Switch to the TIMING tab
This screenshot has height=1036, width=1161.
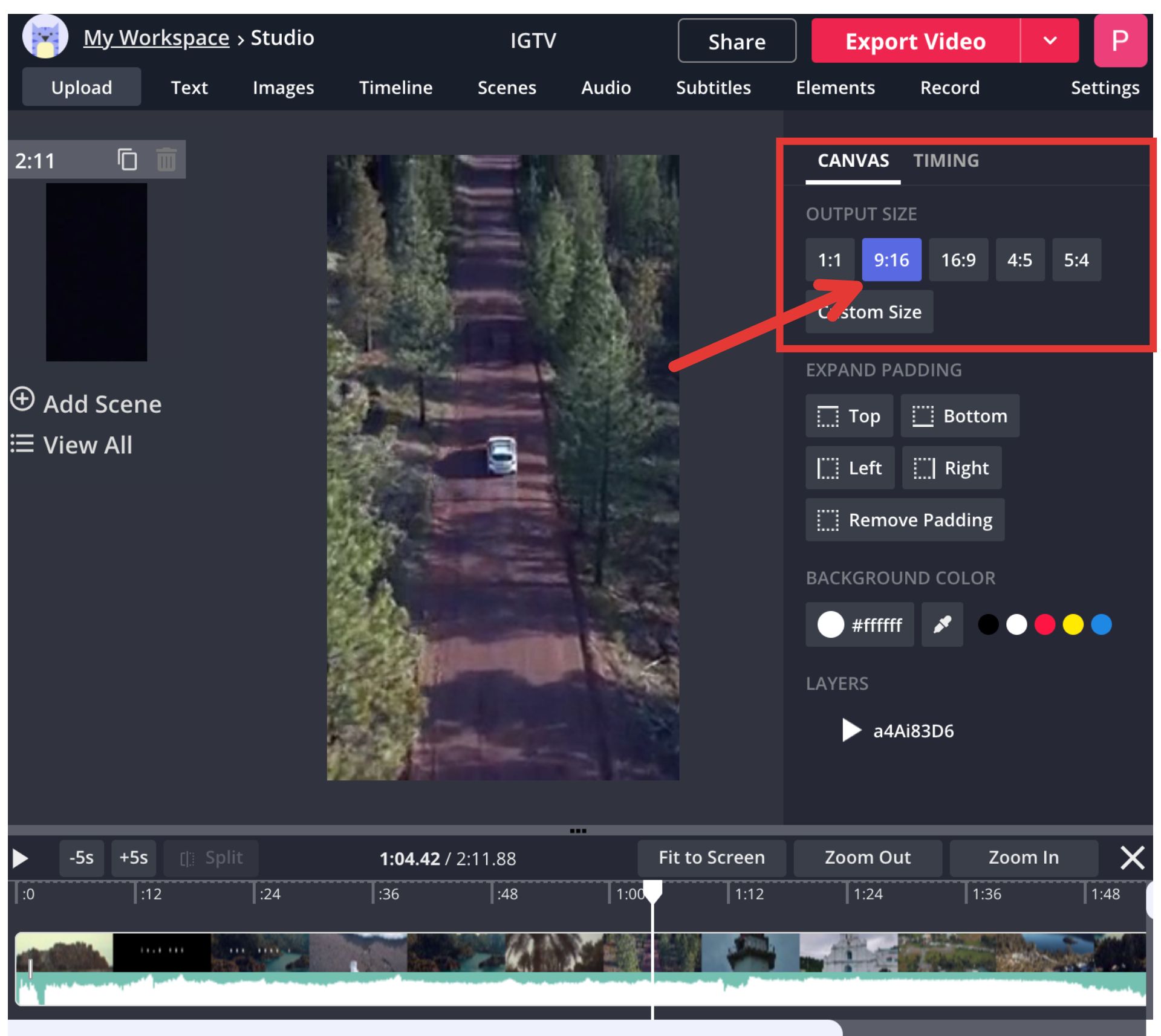tap(946, 161)
